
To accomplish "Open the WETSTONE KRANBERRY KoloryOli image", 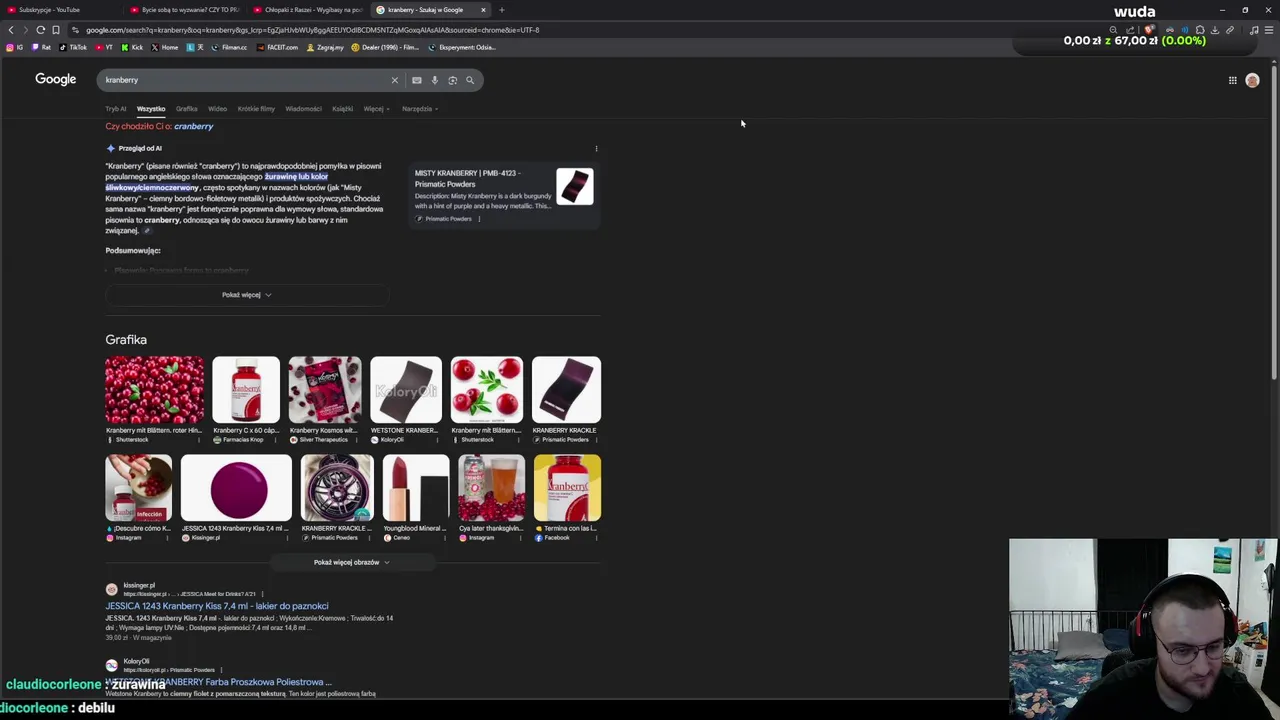I will pyautogui.click(x=405, y=390).
